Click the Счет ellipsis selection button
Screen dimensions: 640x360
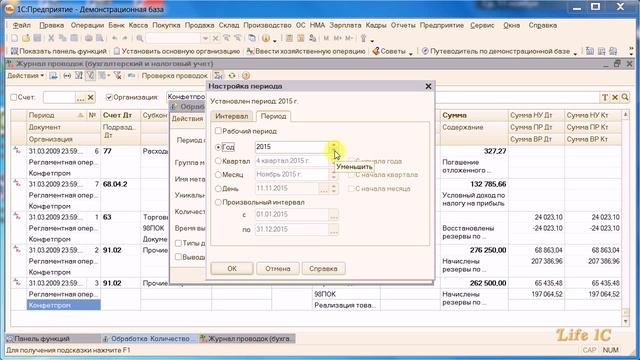(80, 98)
